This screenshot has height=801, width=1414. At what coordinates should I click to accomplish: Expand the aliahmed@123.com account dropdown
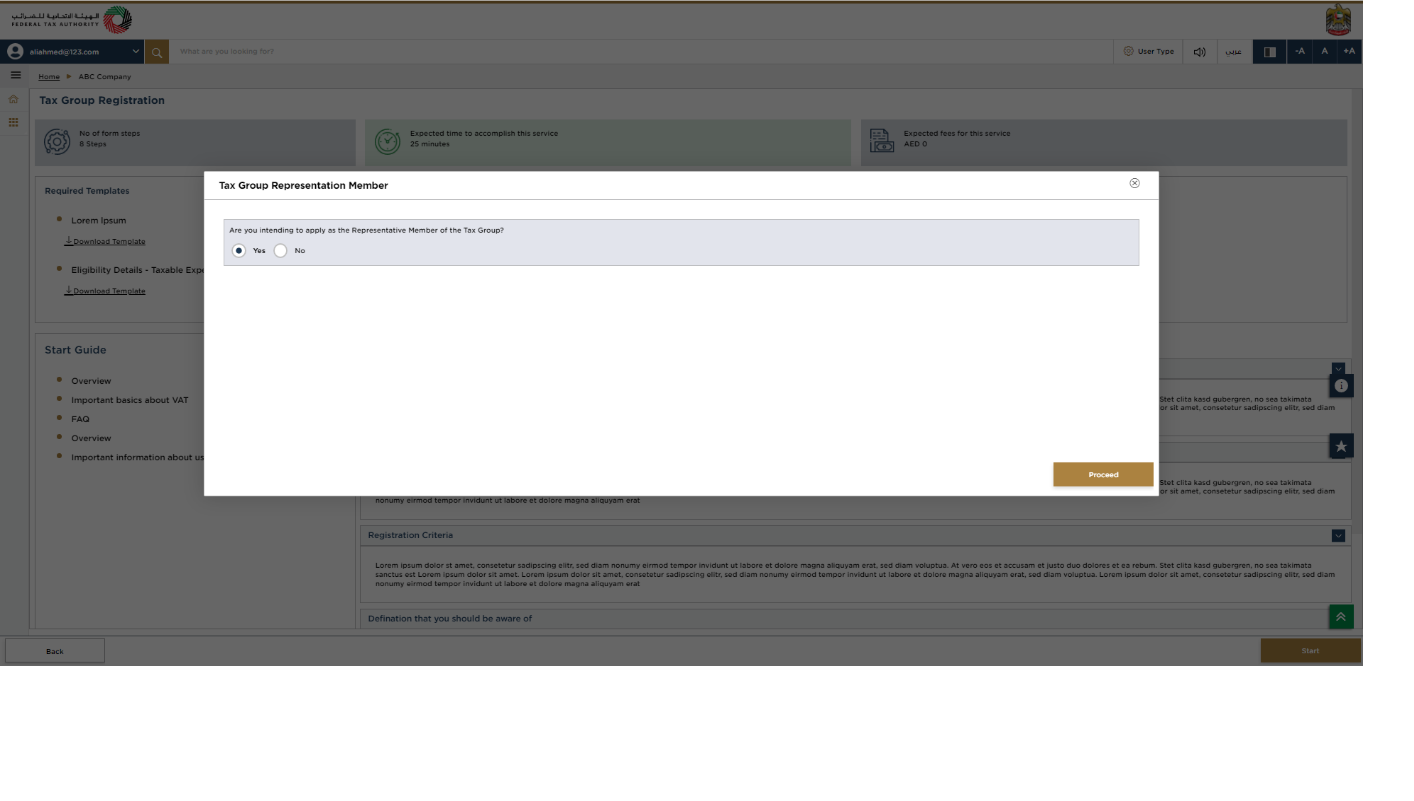[x=136, y=52]
